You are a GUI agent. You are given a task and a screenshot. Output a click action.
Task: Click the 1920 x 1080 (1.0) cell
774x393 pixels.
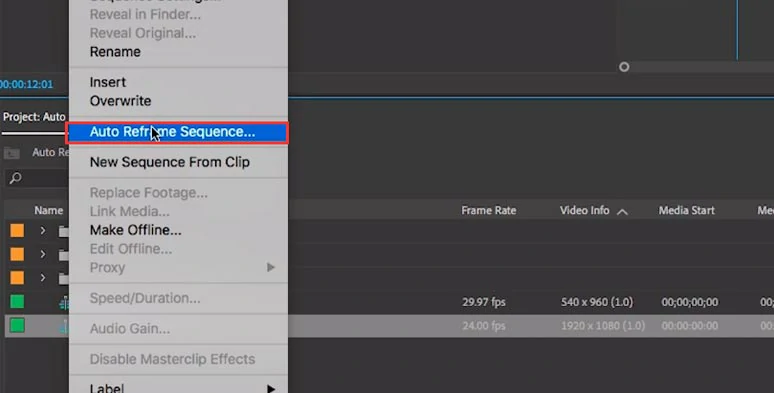[x=603, y=326]
